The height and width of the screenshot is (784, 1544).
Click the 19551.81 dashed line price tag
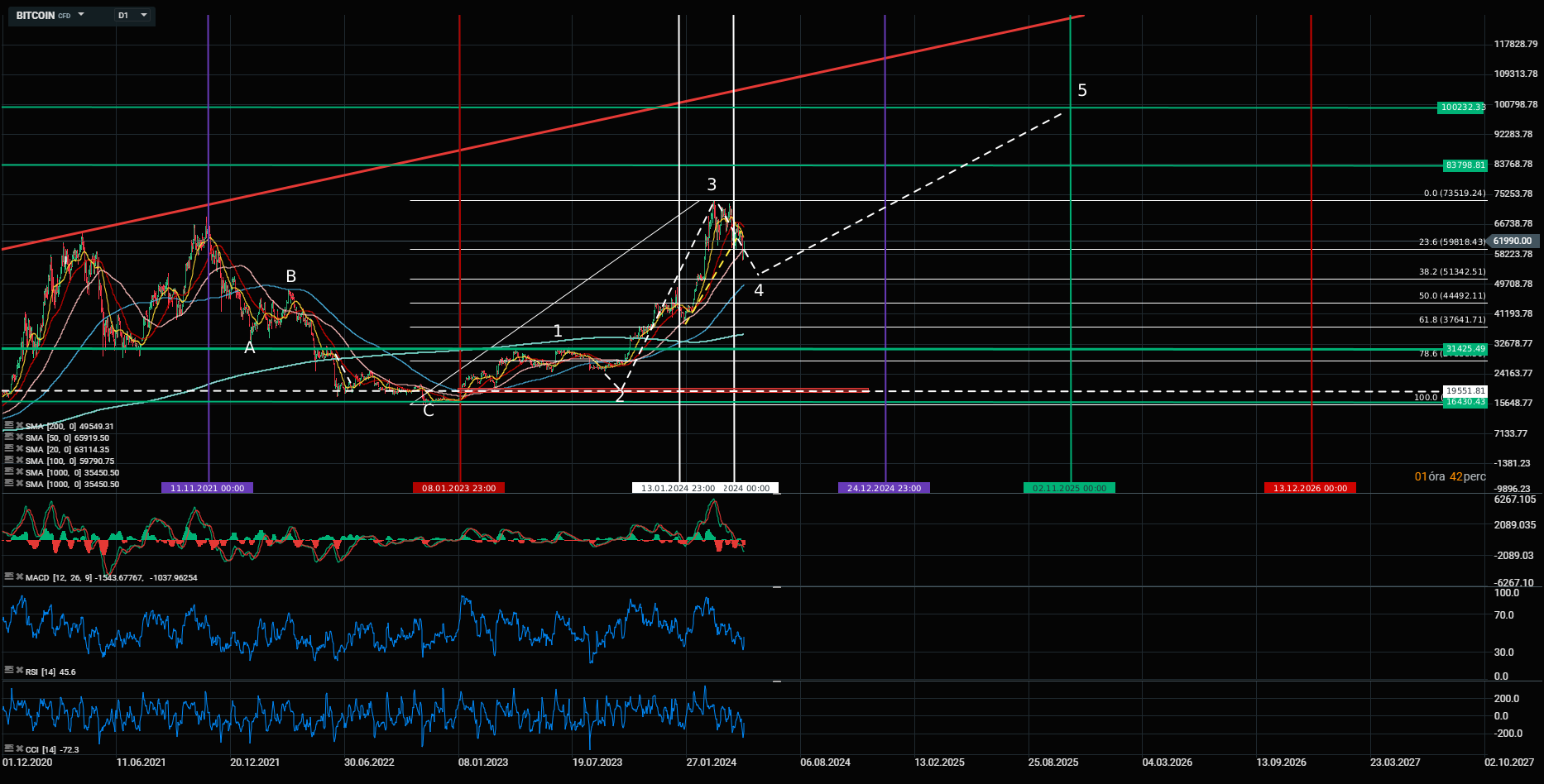click(x=1465, y=390)
